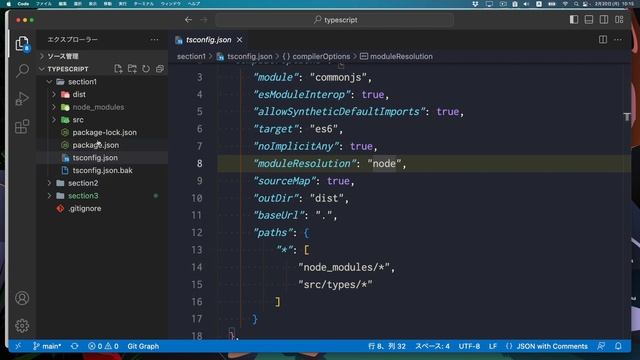Expand the source control section
This screenshot has height=360, width=640.
click(102, 56)
